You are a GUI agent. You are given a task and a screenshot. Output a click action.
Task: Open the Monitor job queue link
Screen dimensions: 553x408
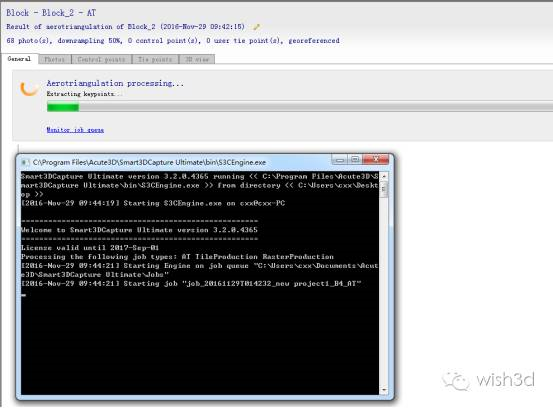pos(75,130)
